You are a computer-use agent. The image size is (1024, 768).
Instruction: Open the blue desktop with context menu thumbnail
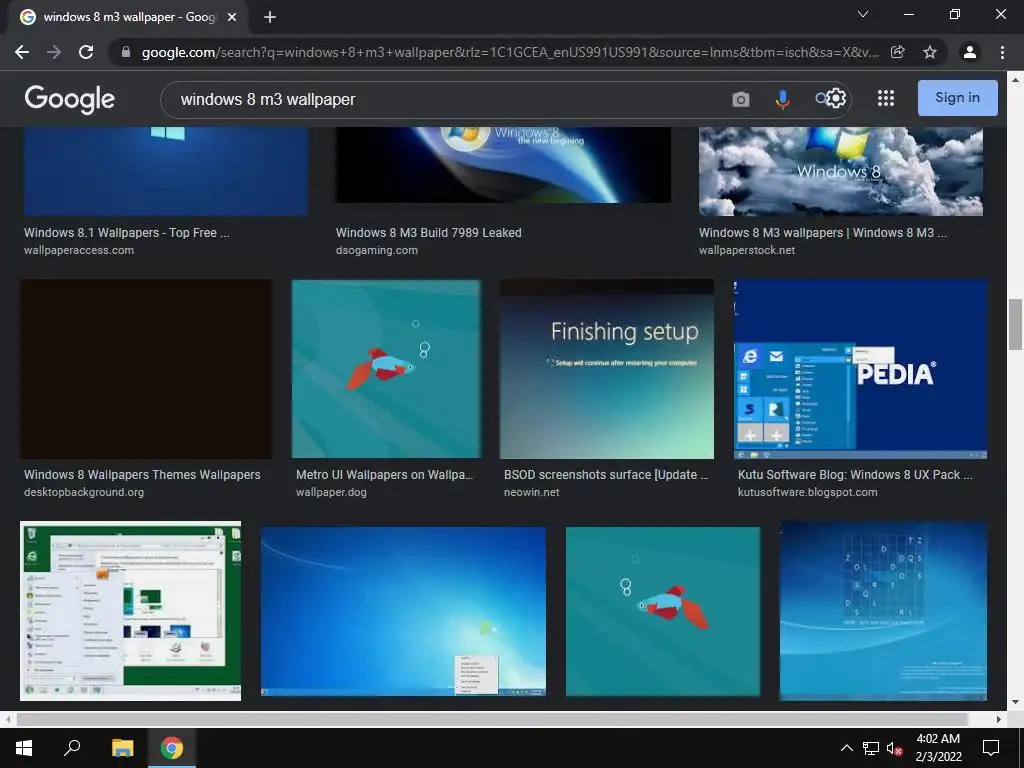[403, 611]
